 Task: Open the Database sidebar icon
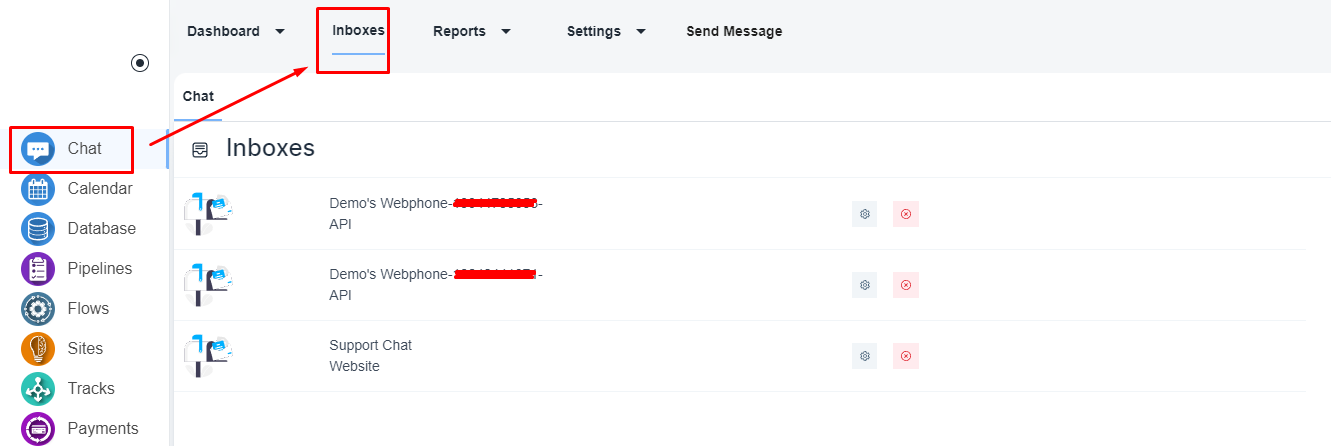(x=38, y=229)
